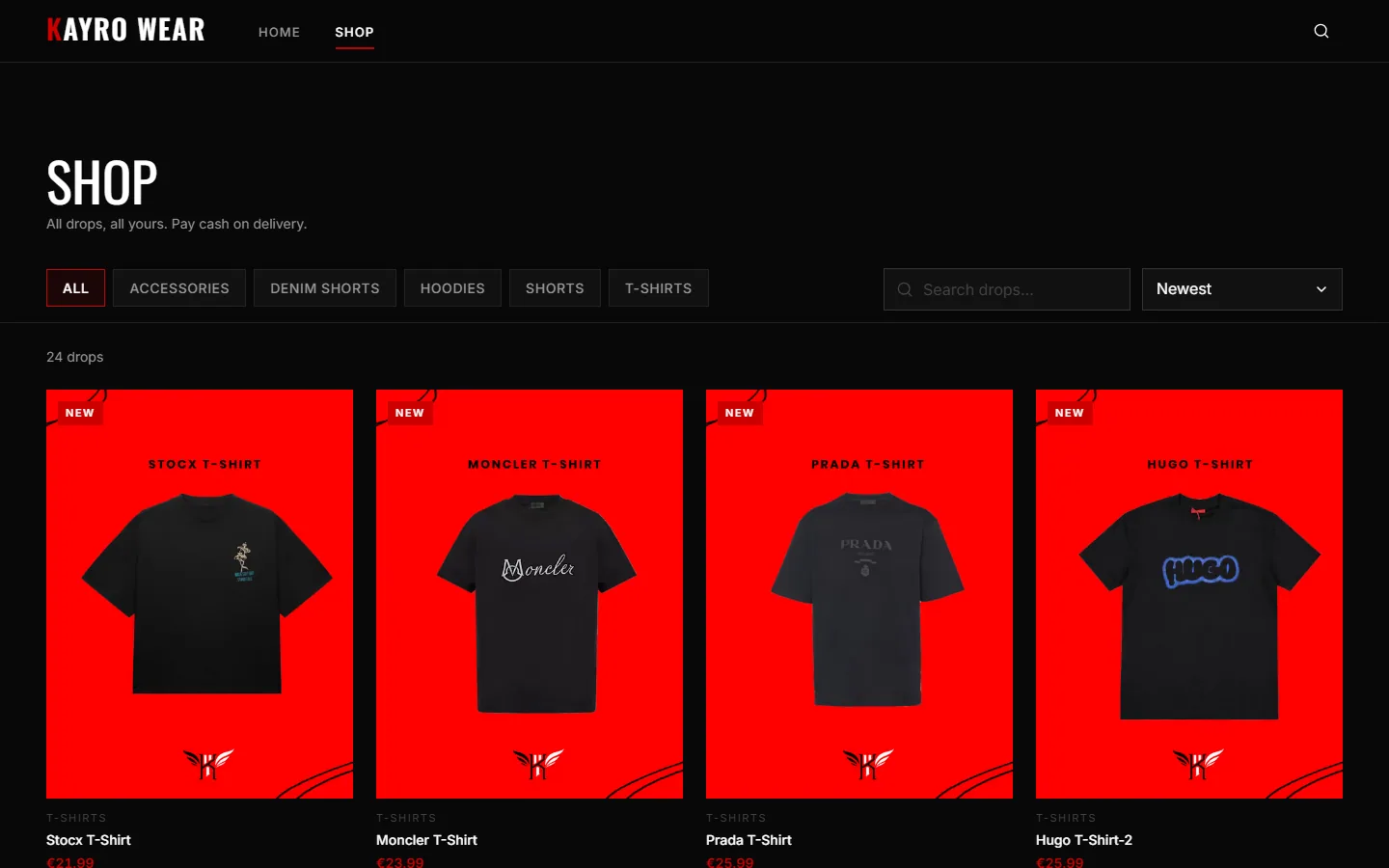Open the Shop navigation tab
This screenshot has width=1389, height=868.
pos(354,32)
